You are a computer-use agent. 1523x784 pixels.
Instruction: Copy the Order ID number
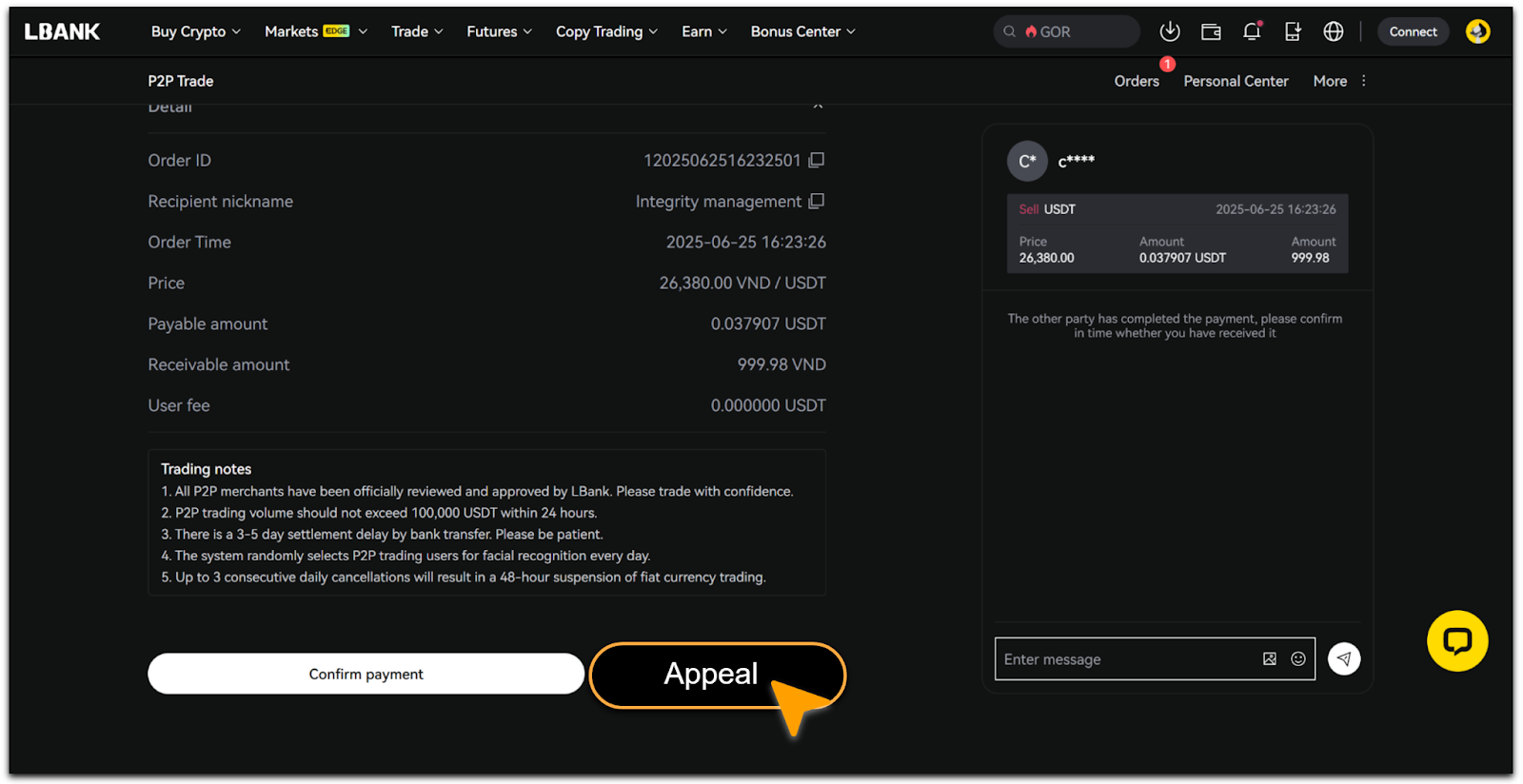tap(816, 160)
